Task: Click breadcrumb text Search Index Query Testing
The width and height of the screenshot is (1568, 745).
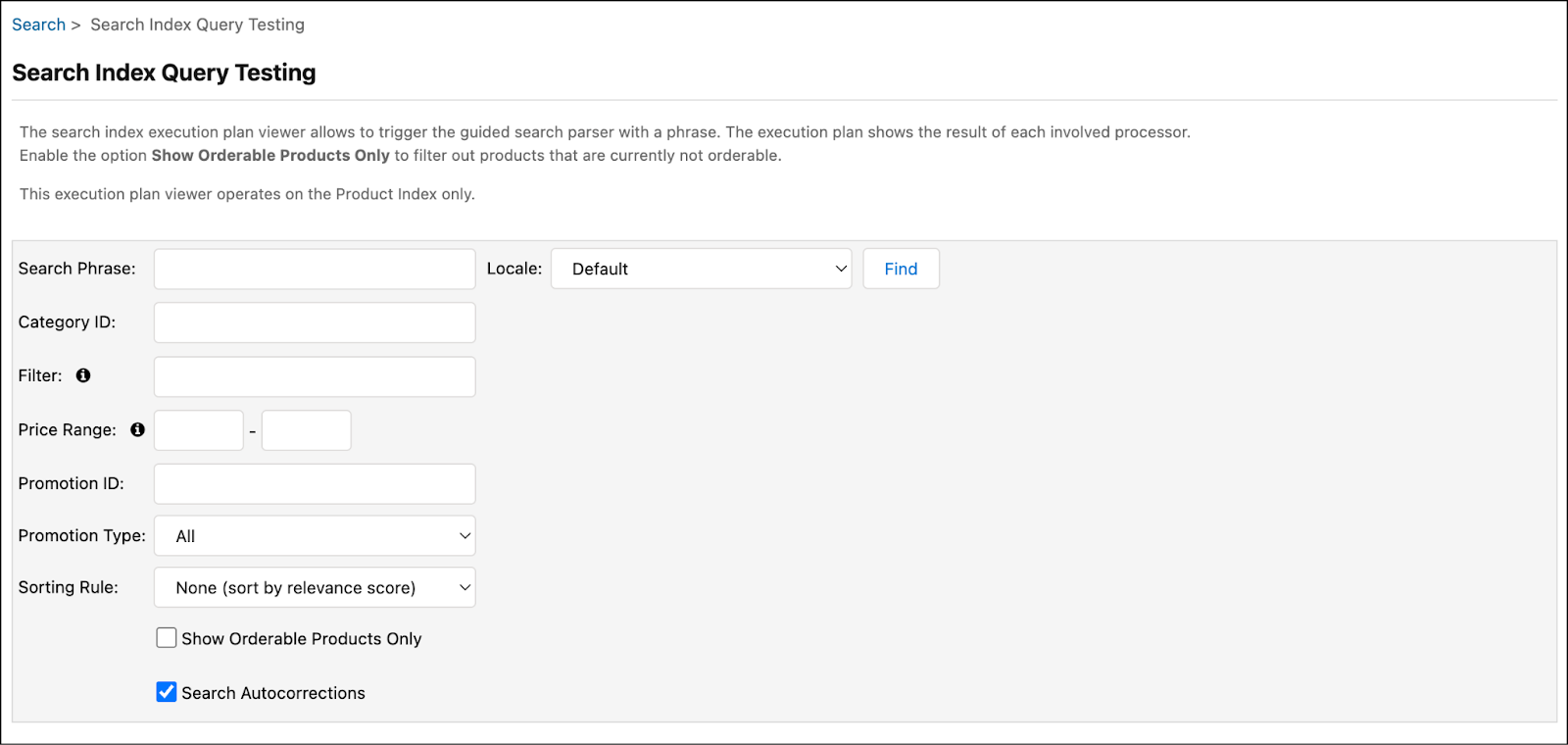Action: (x=197, y=25)
